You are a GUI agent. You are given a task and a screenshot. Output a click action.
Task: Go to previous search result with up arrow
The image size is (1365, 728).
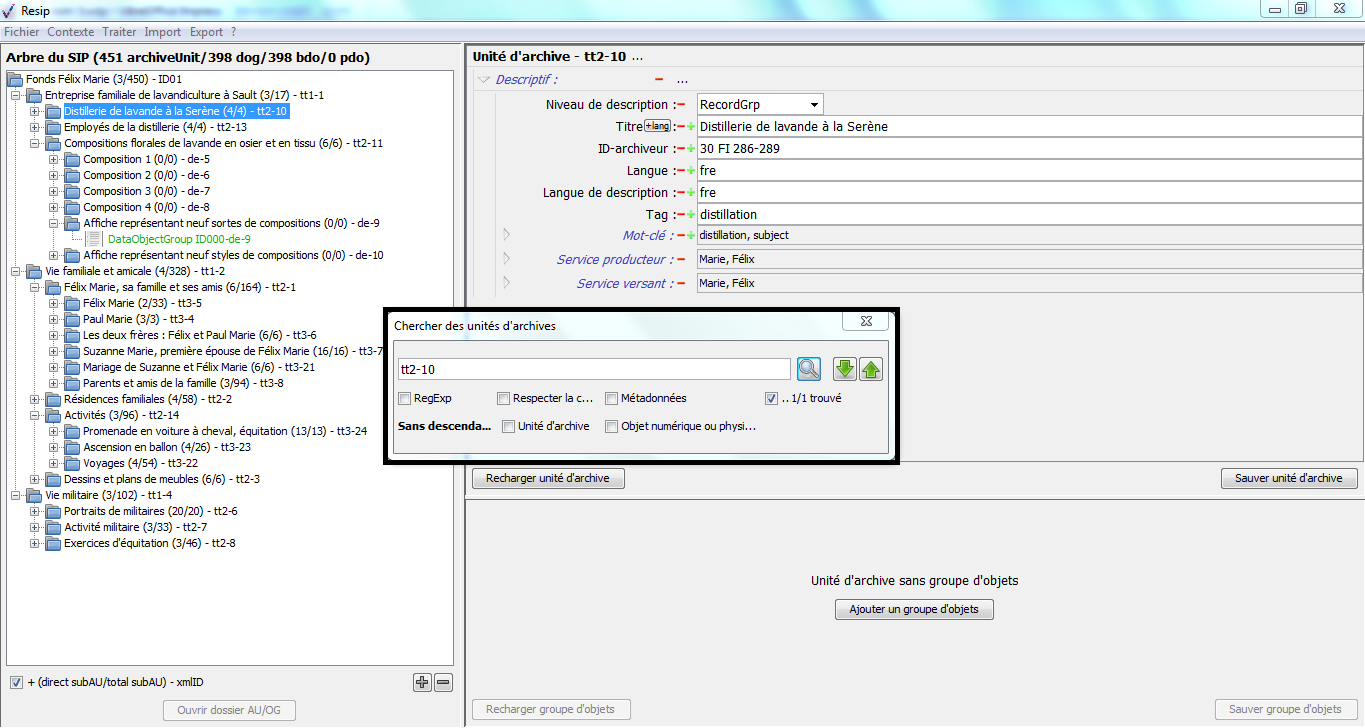871,369
